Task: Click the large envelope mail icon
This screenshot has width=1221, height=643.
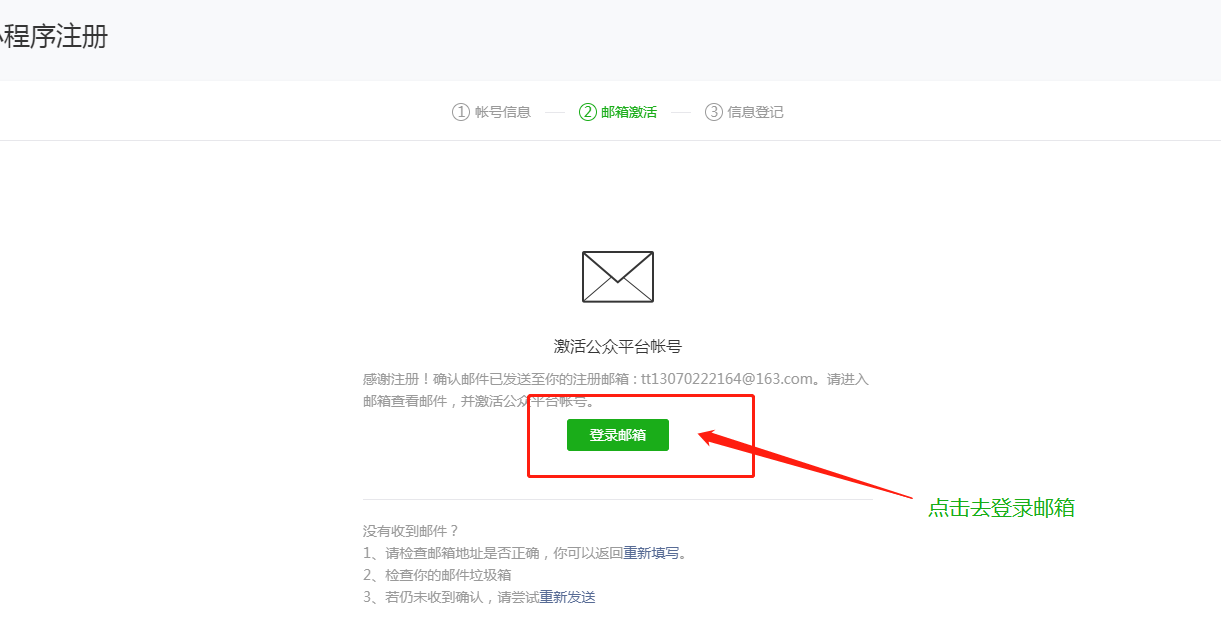Action: [x=618, y=276]
